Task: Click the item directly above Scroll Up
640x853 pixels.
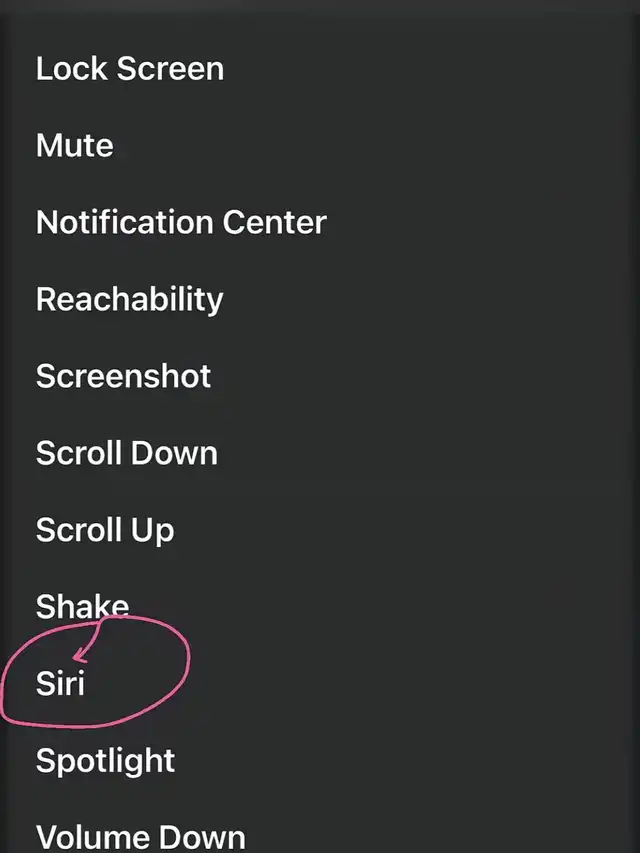Action: click(127, 453)
